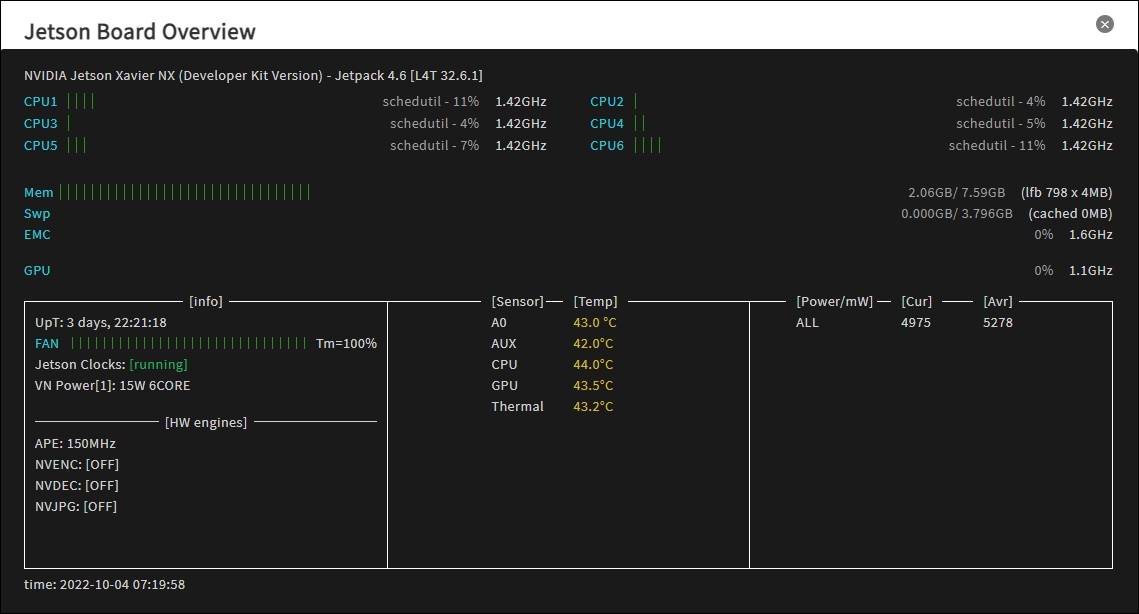This screenshot has width=1139, height=614.
Task: Click the Thermal temperature value 43.2°C
Action: 594,406
